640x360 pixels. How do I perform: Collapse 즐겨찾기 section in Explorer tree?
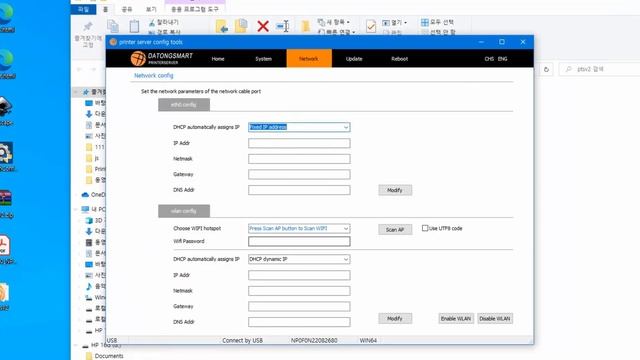pos(76,92)
